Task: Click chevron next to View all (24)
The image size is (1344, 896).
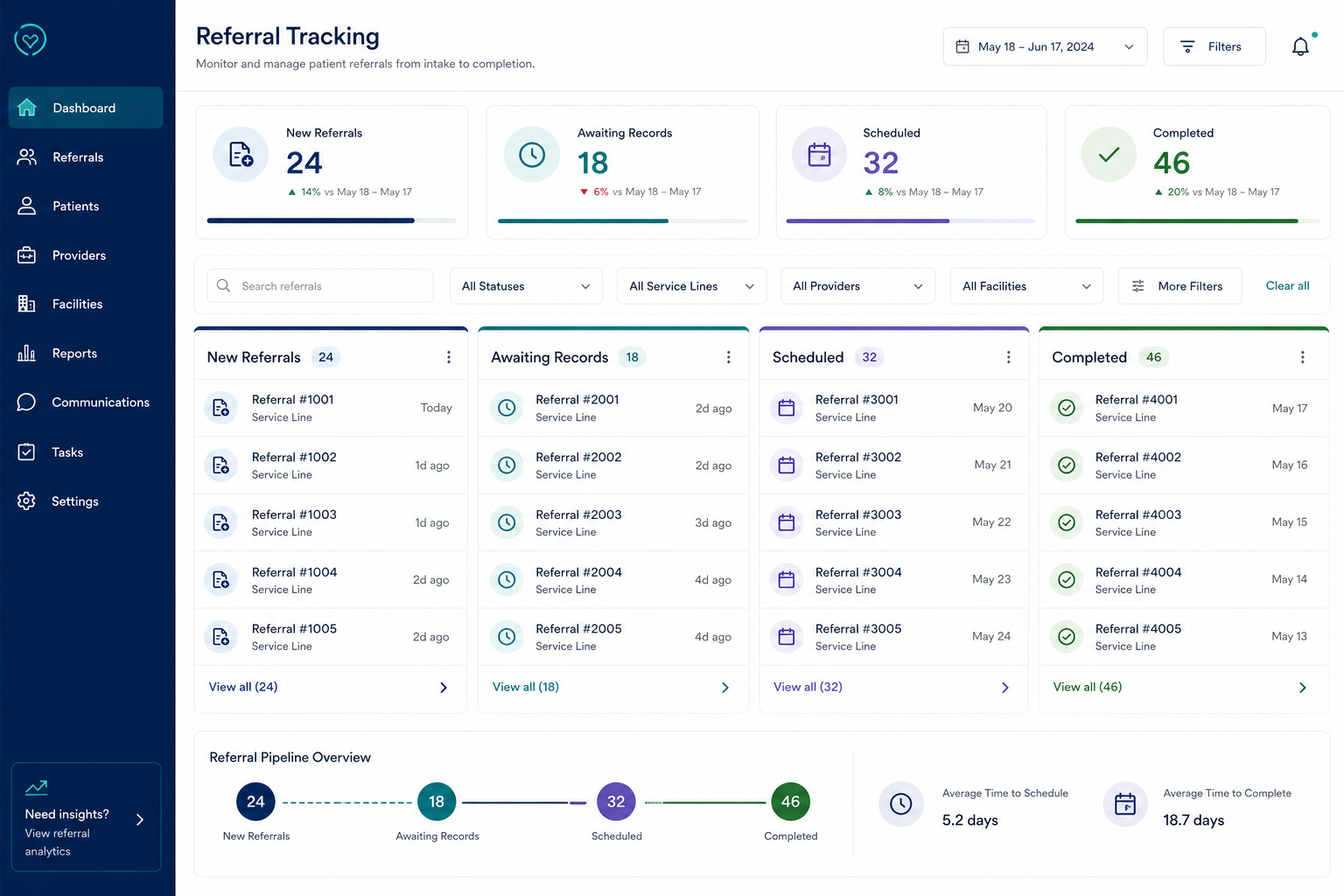Action: point(444,688)
